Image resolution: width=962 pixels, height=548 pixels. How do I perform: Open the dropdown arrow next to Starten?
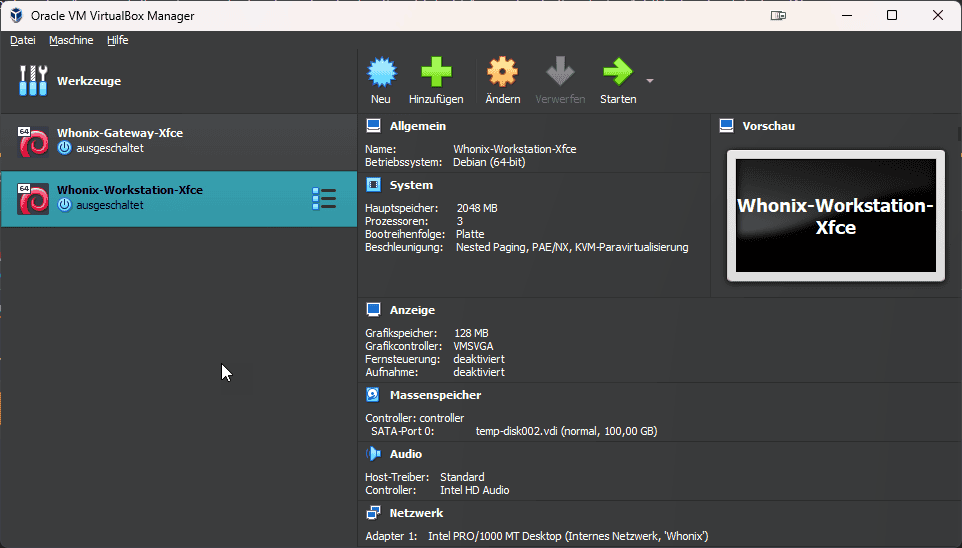pyautogui.click(x=650, y=81)
